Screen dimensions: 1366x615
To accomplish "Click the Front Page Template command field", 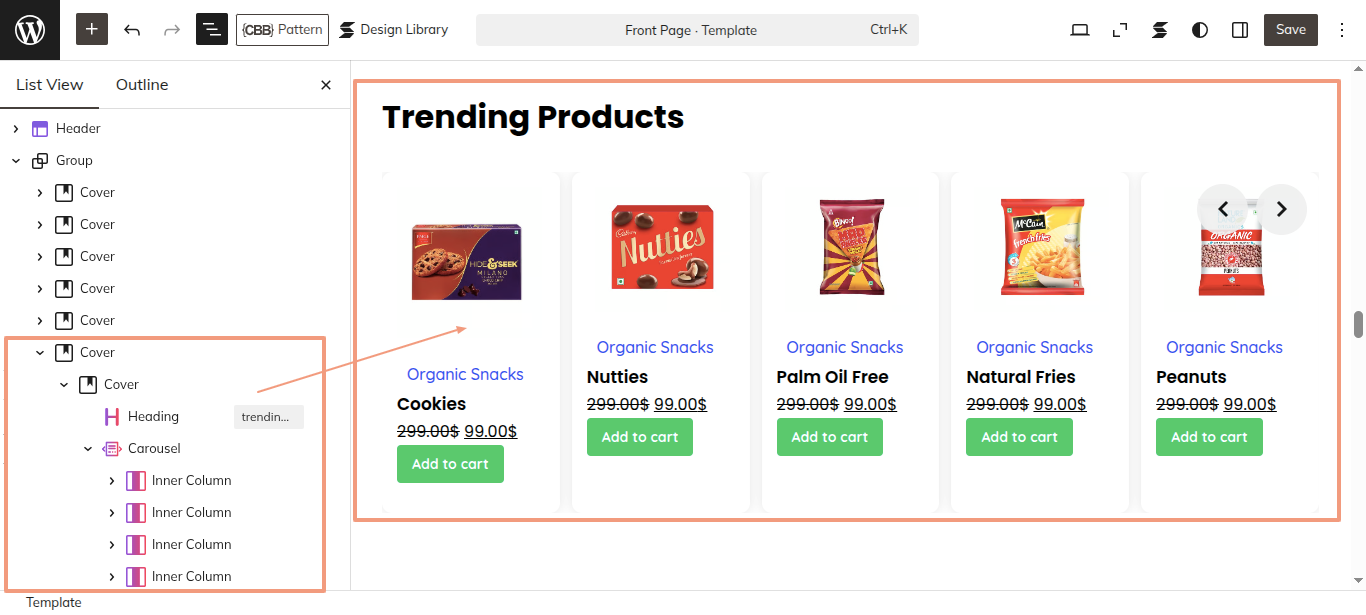I will coord(697,30).
